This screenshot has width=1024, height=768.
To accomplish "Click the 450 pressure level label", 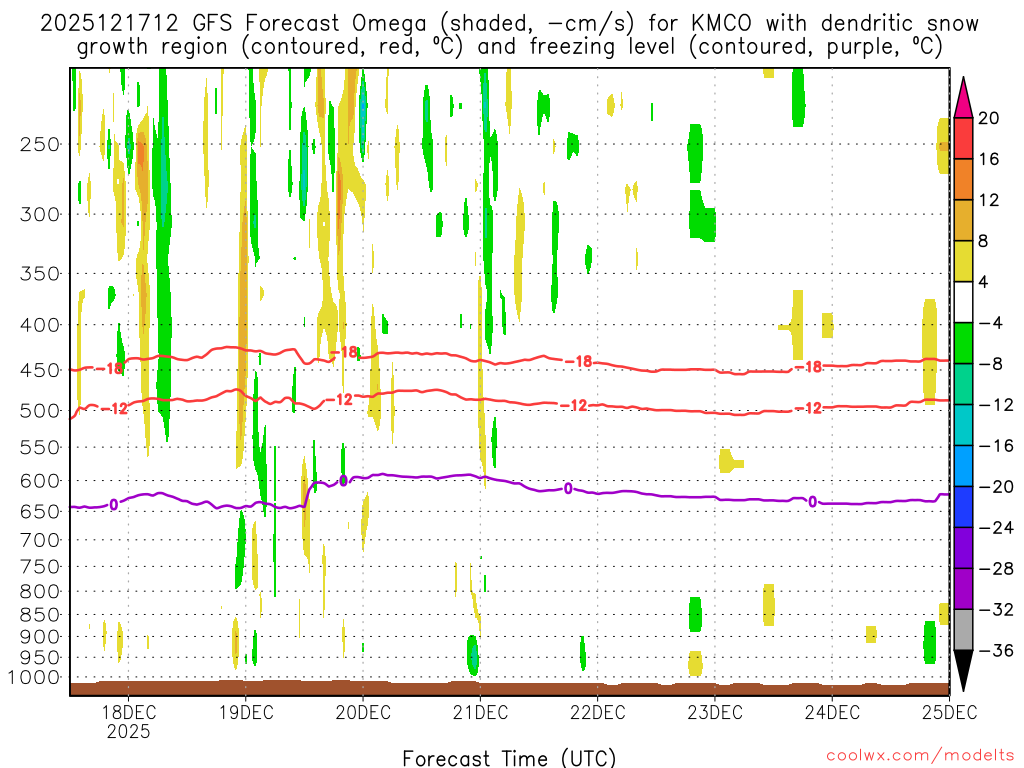I will pyautogui.click(x=40, y=370).
